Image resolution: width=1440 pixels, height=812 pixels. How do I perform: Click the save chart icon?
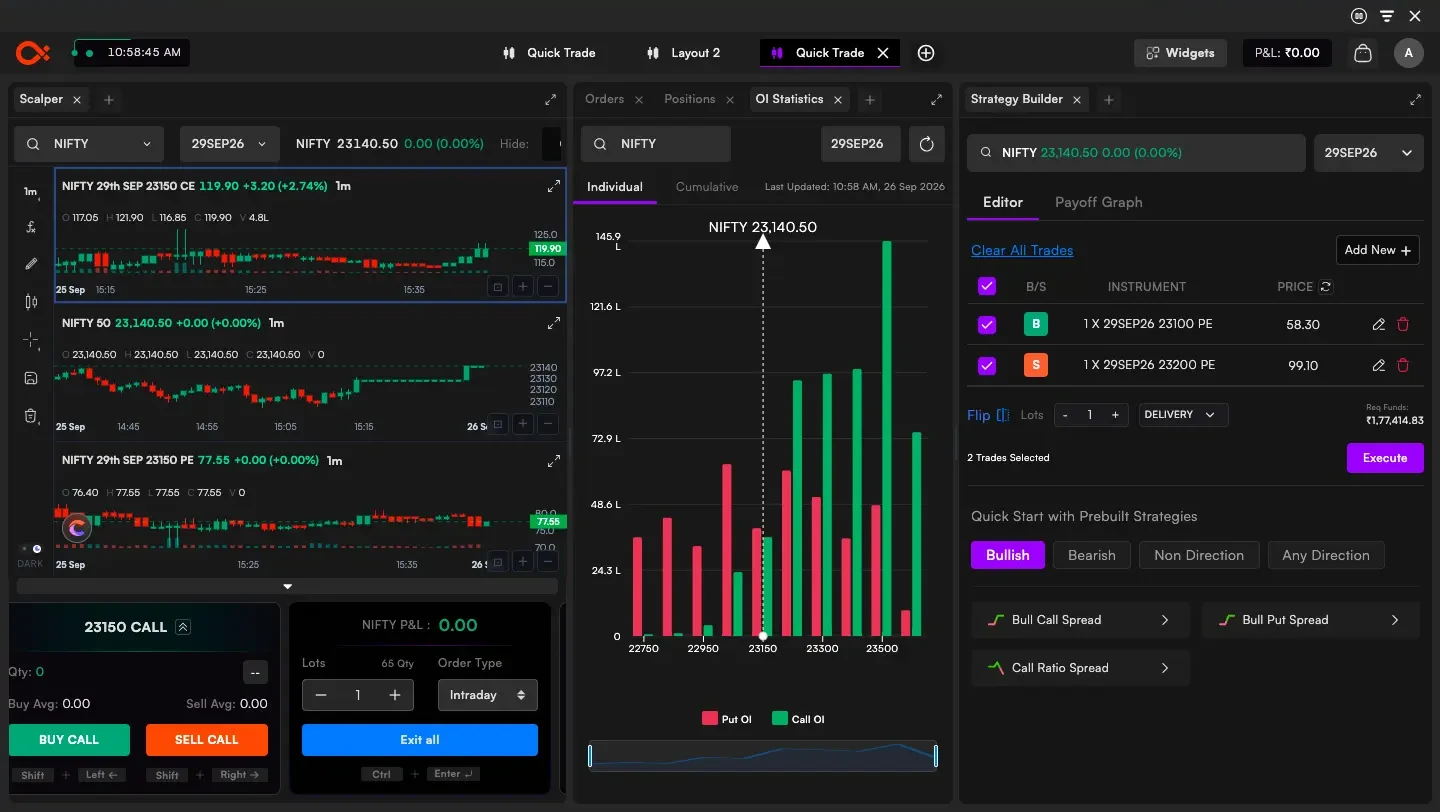[x=31, y=378]
